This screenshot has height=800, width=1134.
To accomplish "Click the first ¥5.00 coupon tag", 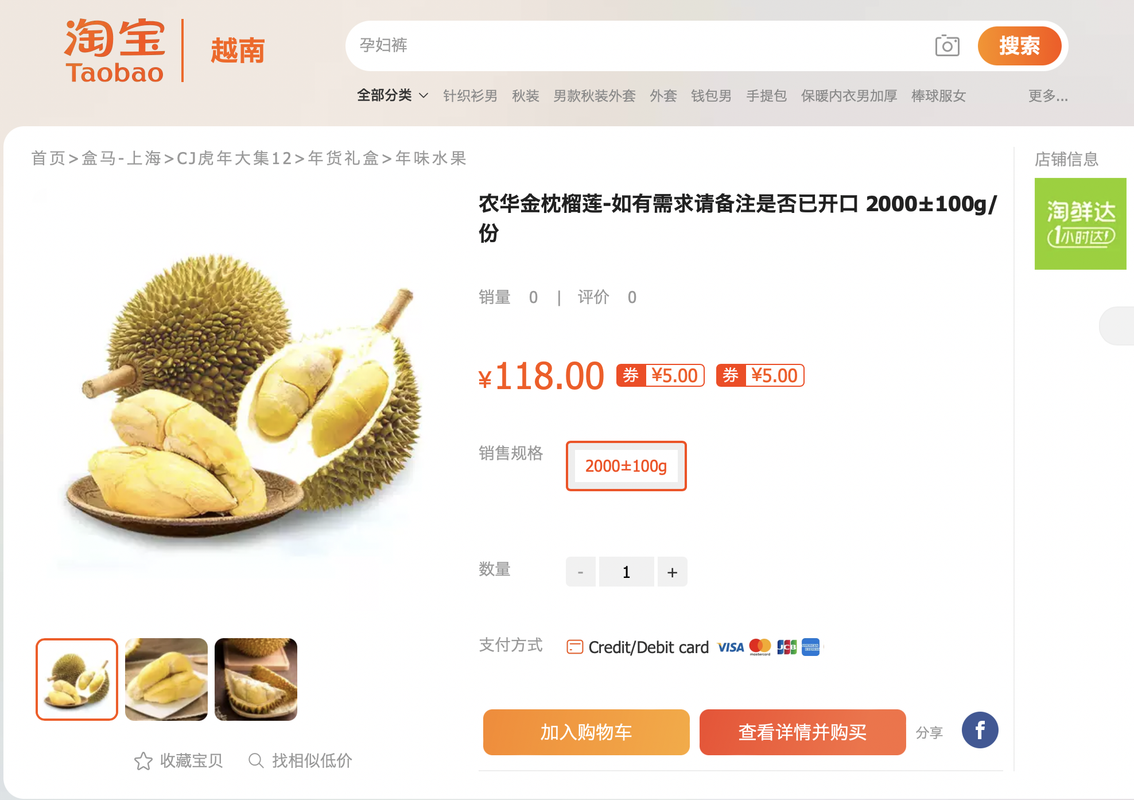I will (660, 375).
